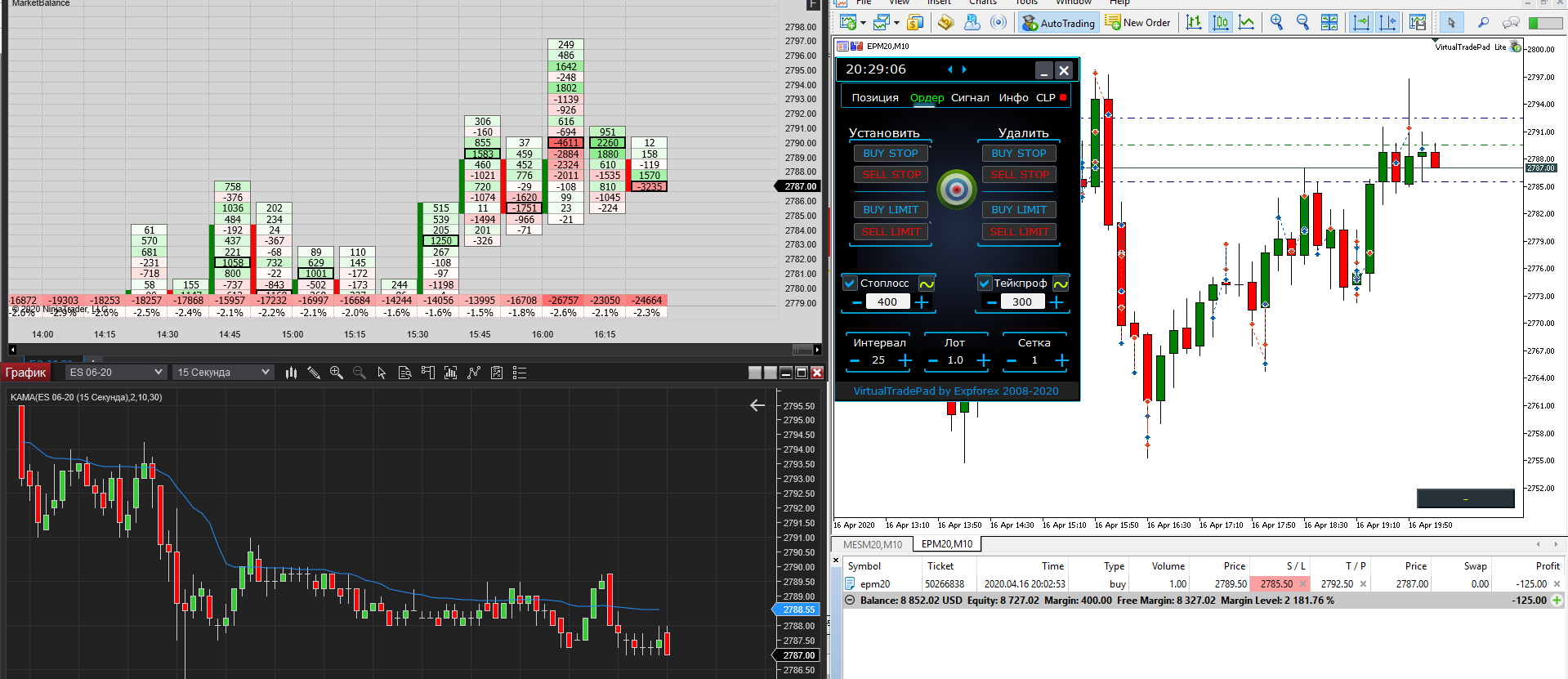Switch MetaTrader chart to bar chart
Image resolution: width=1568 pixels, height=679 pixels.
pos(1194,23)
